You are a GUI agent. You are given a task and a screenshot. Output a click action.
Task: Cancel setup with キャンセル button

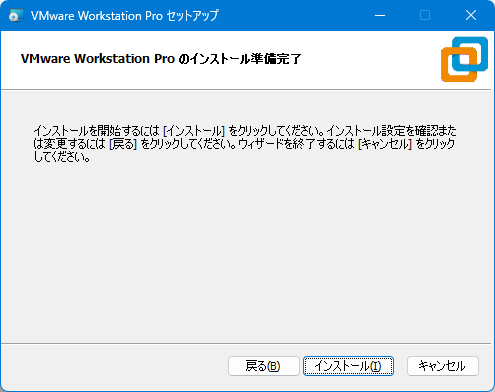(443, 366)
